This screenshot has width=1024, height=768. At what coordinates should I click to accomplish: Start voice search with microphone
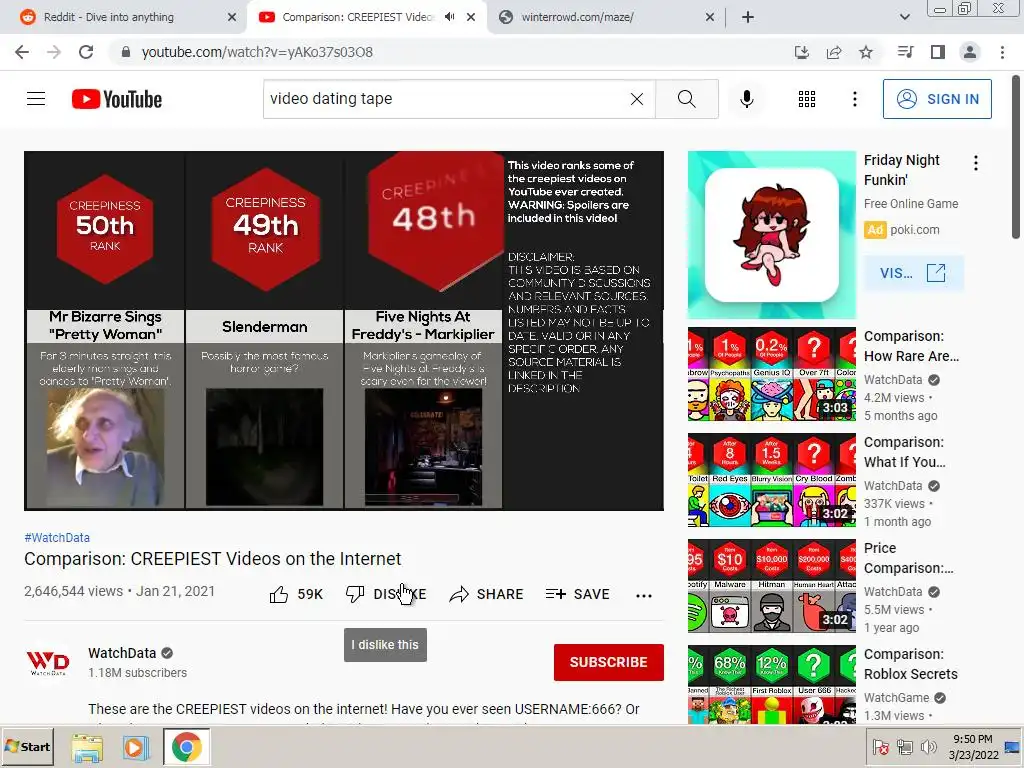746,99
